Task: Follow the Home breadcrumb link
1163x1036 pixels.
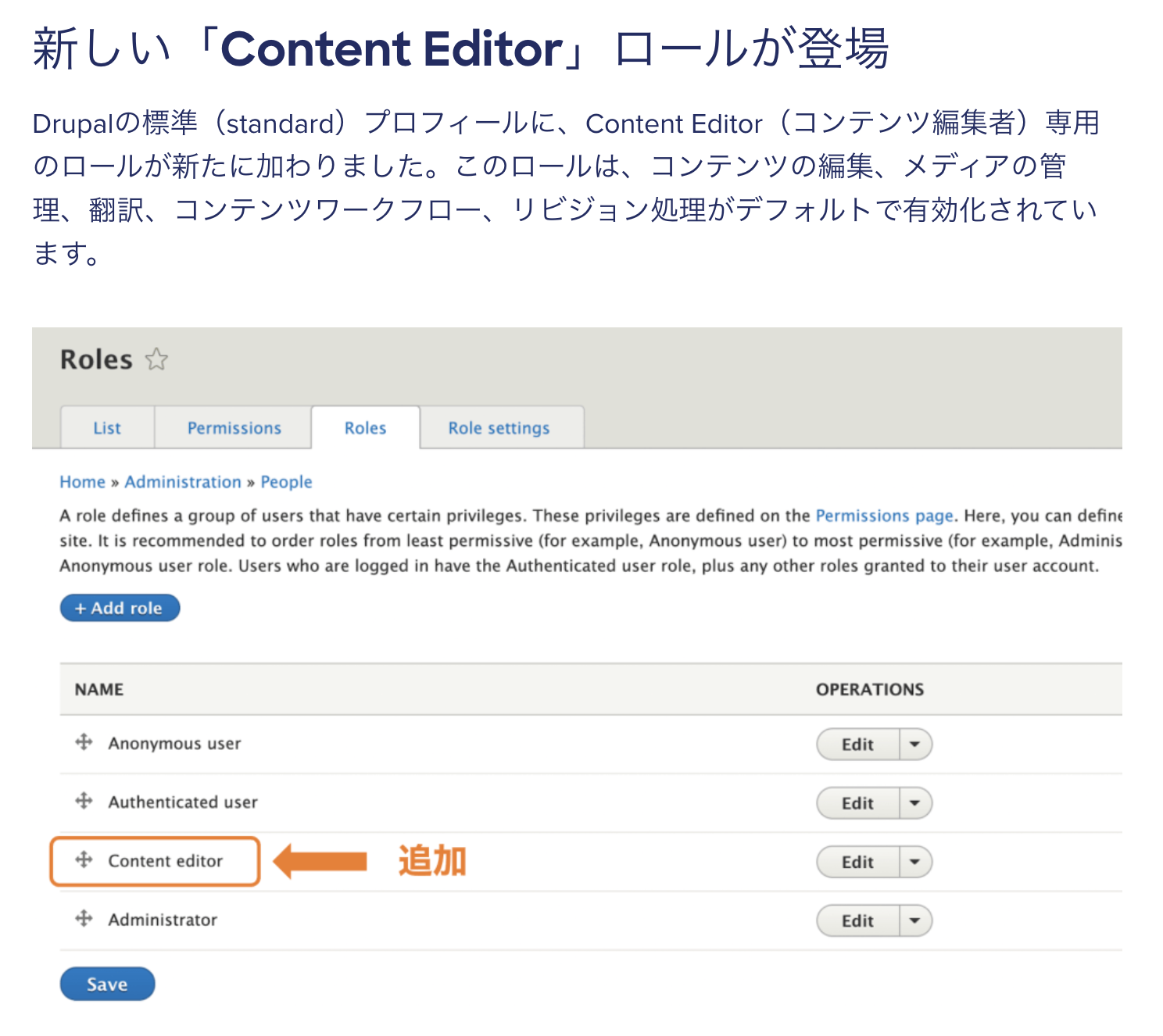Action: click(x=82, y=482)
